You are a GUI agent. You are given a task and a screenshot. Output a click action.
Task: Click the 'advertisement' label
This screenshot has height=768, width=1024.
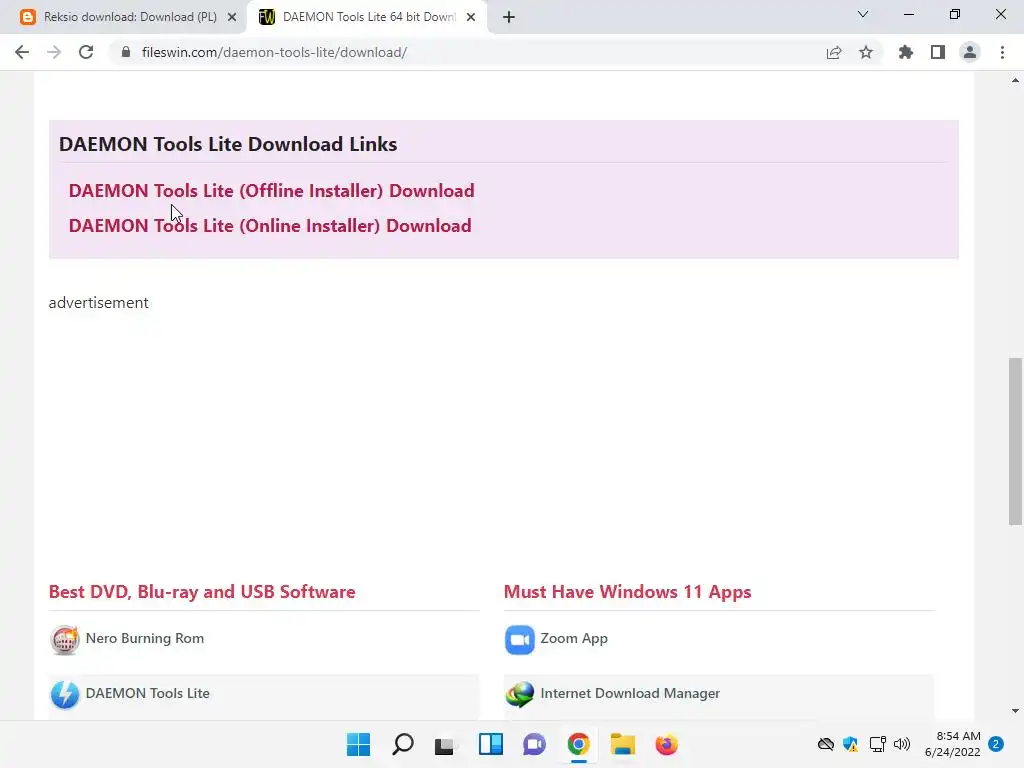click(x=99, y=302)
